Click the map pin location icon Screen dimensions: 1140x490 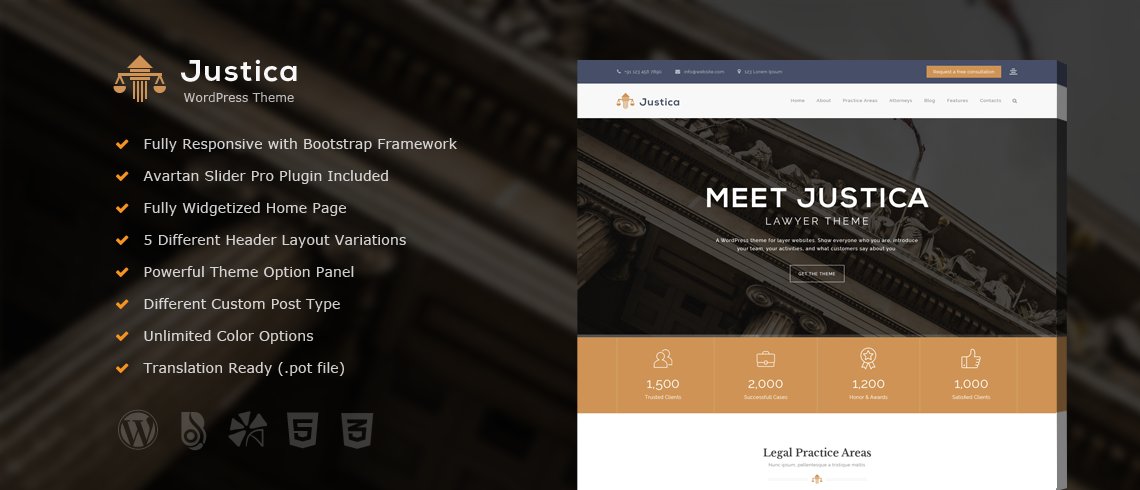click(739, 72)
